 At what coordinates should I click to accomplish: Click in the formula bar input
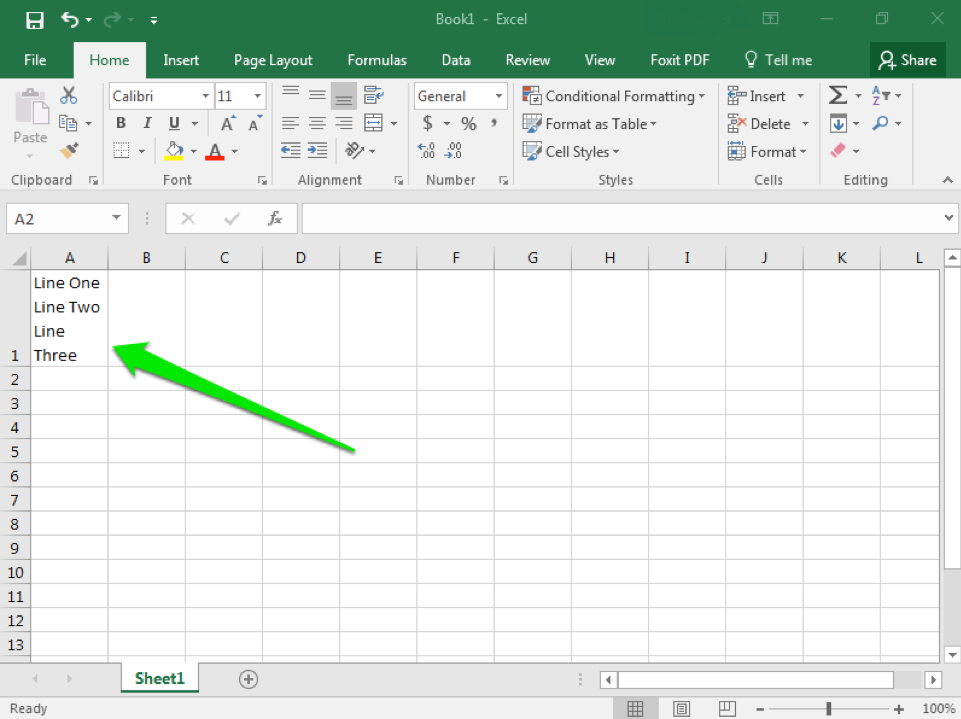620,218
